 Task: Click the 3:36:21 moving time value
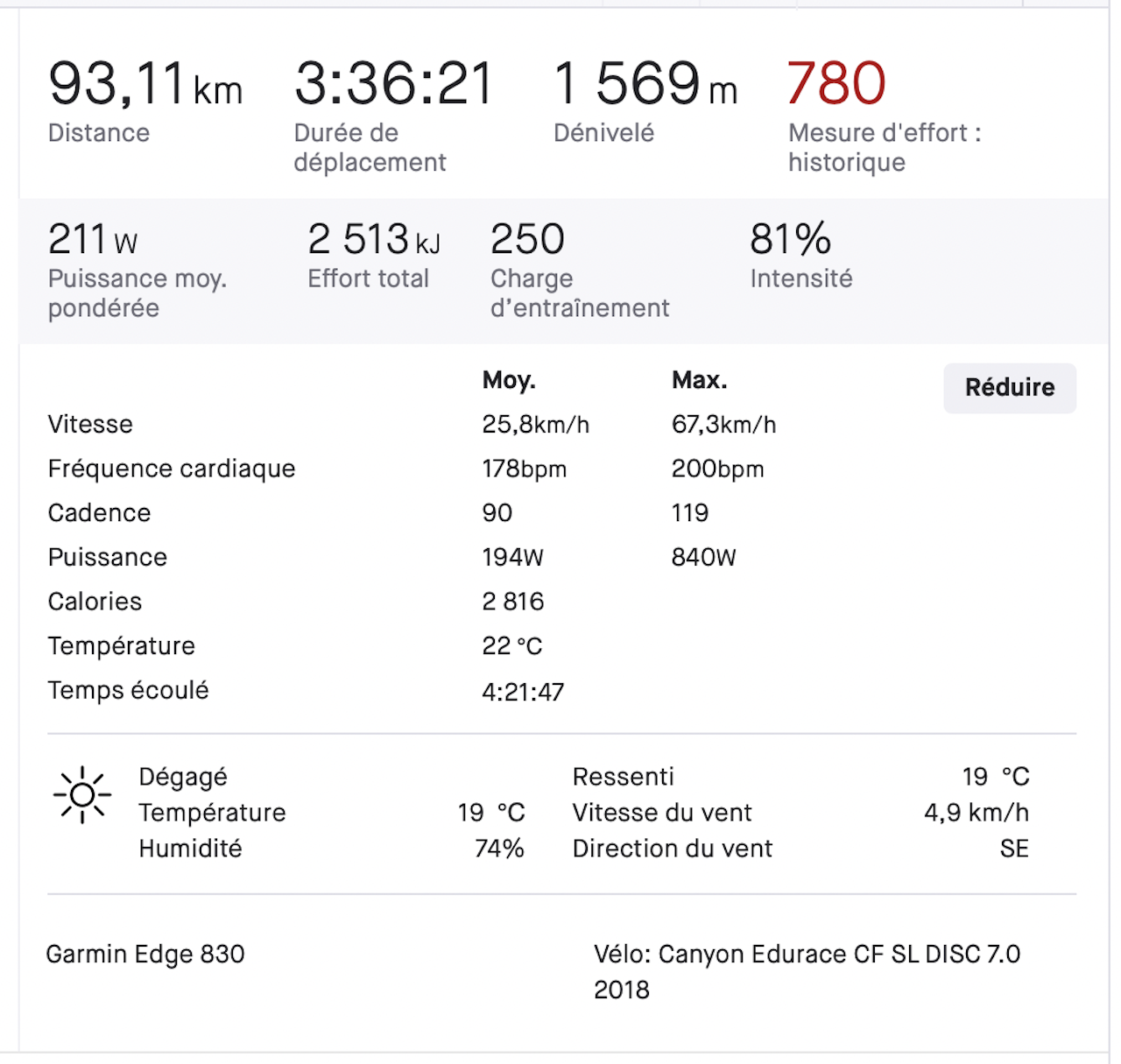(394, 84)
